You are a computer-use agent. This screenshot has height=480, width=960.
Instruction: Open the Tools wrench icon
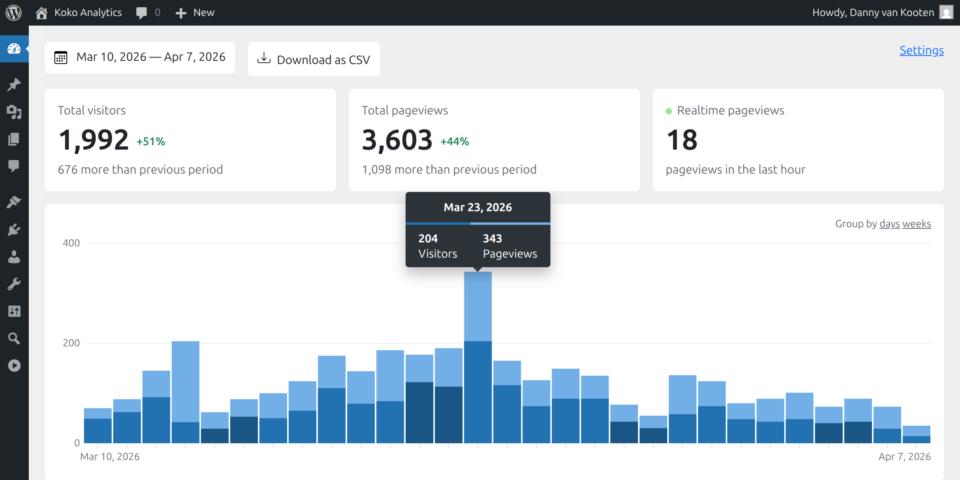click(x=14, y=284)
